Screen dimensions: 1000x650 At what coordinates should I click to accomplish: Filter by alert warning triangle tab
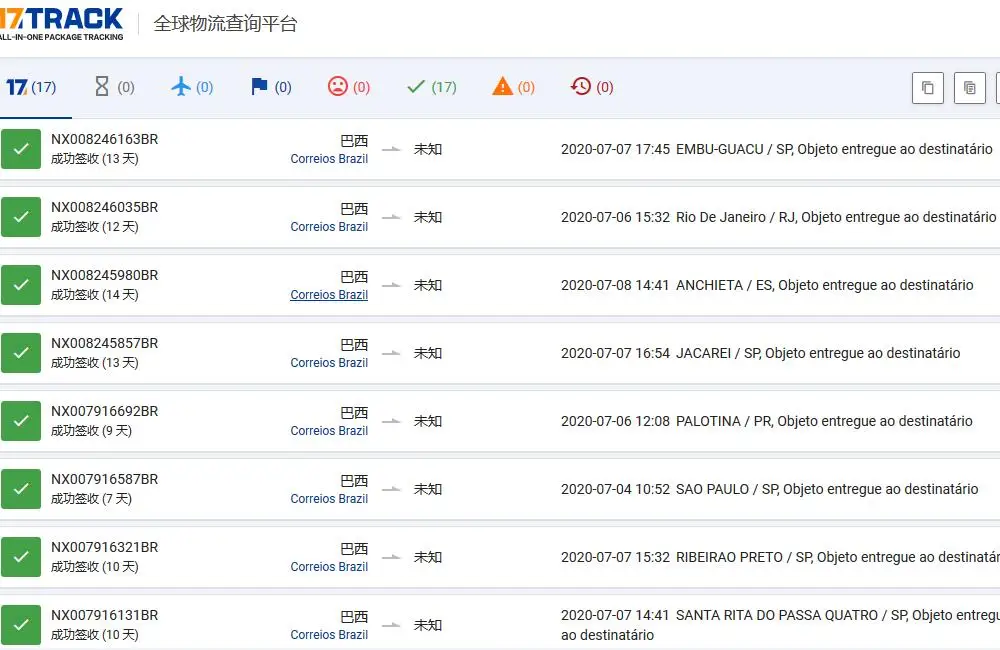513,87
